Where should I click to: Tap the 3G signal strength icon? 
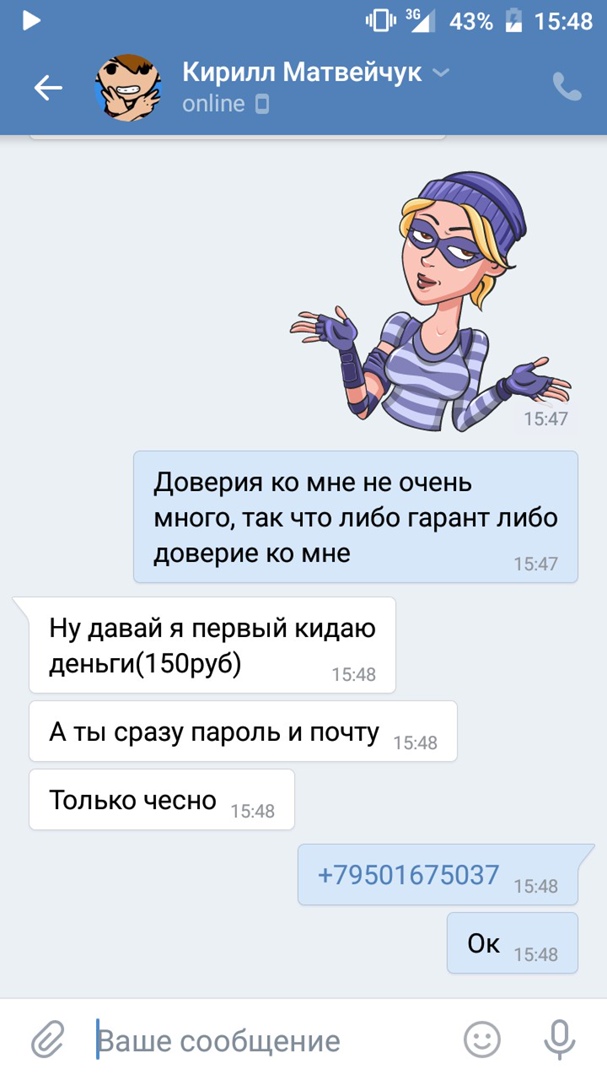pos(420,21)
